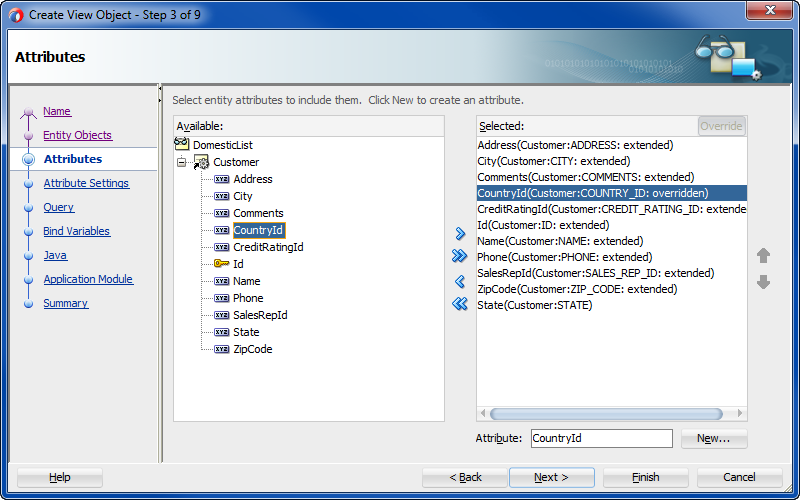Select CreditRatingId in Available tree
Screen dimensions: 800x500
coord(268,247)
